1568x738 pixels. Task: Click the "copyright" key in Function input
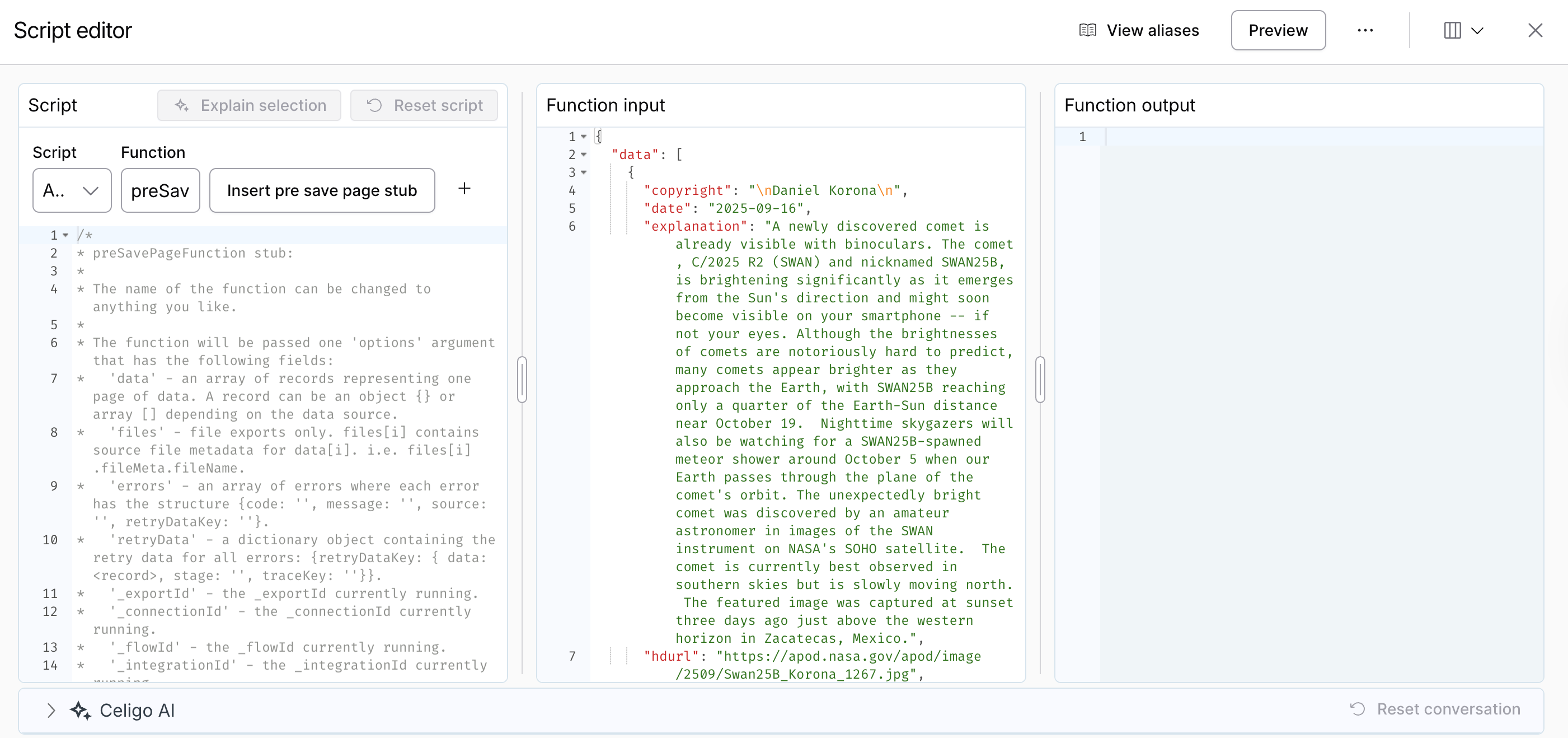tap(688, 190)
